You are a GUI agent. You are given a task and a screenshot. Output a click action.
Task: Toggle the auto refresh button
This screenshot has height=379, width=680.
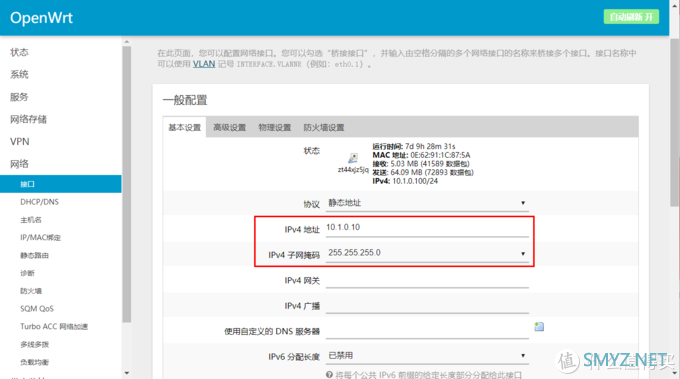(x=631, y=17)
